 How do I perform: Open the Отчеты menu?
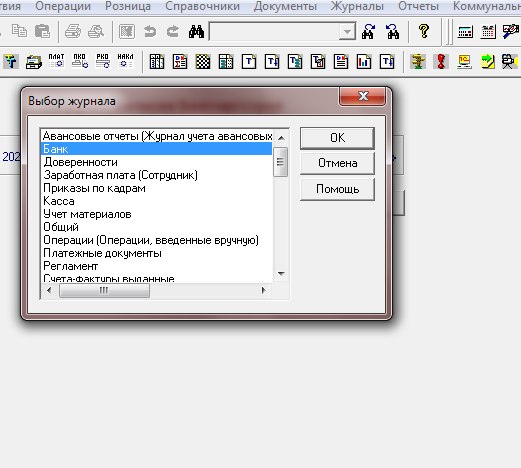418,6
